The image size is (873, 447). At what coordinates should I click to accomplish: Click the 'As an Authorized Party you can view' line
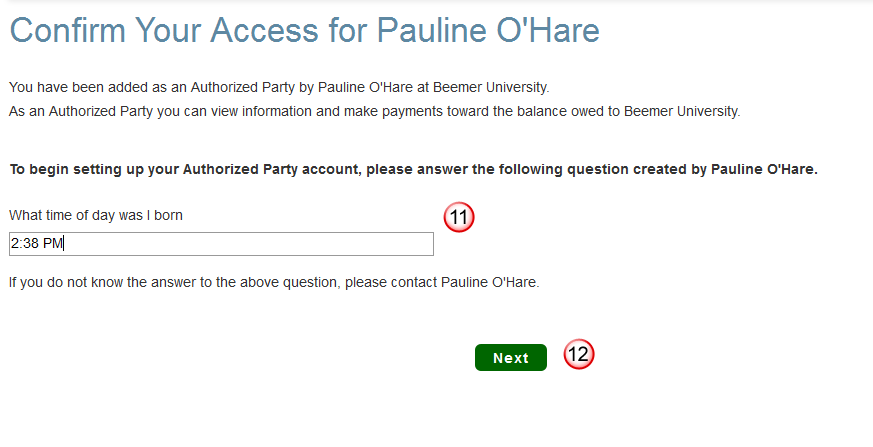[374, 111]
